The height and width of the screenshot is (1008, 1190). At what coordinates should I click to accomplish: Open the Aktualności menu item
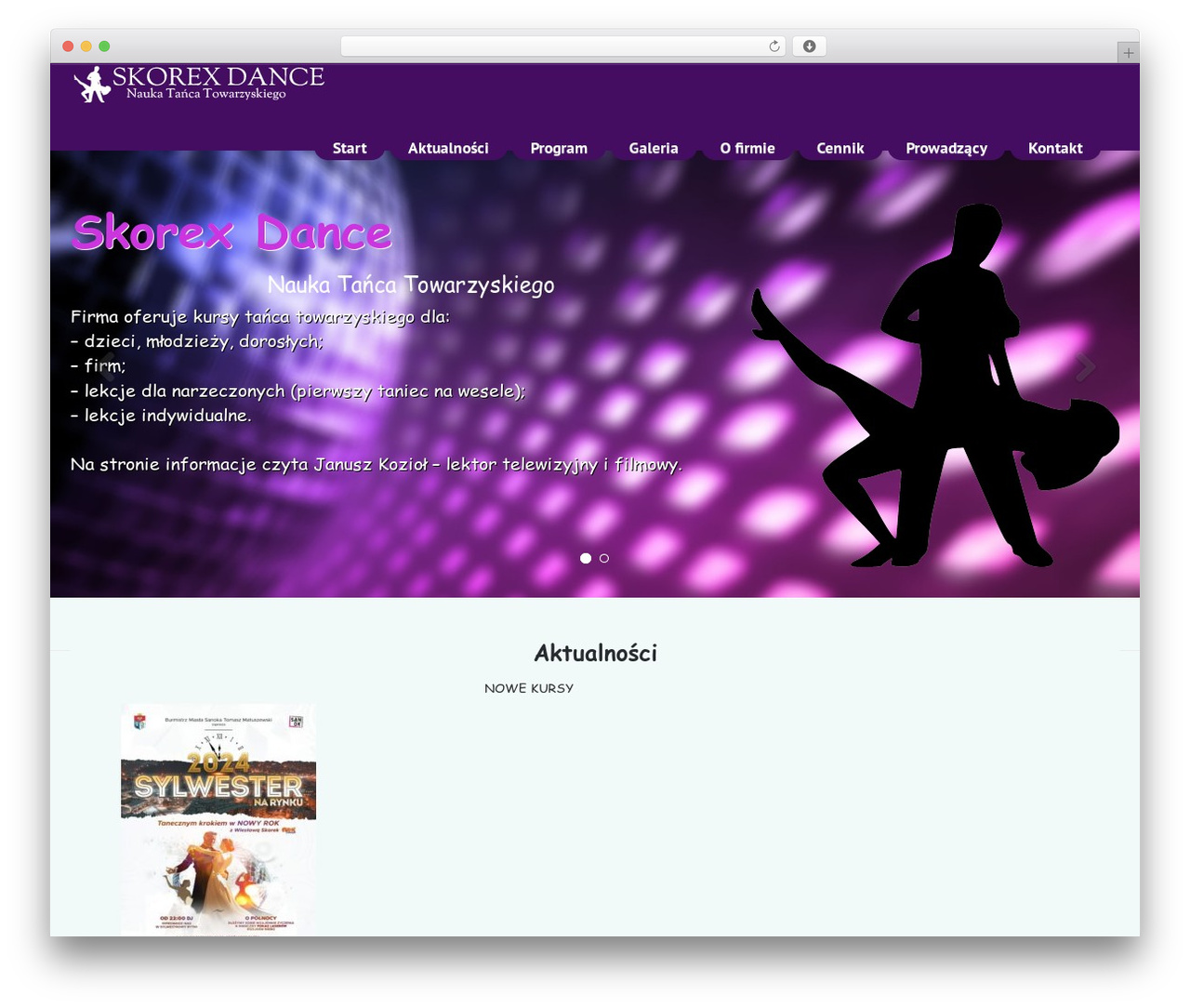click(x=448, y=148)
